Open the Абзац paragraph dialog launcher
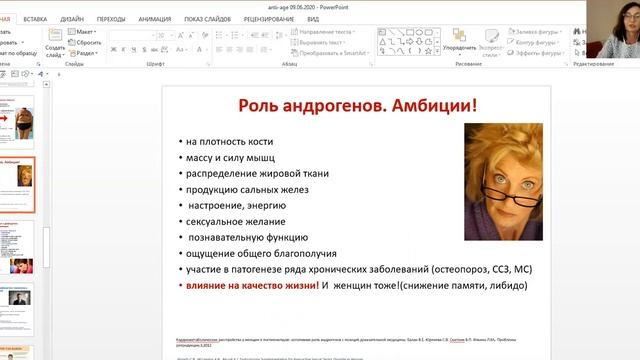Screen dimensions: 640x360 (x=371, y=64)
